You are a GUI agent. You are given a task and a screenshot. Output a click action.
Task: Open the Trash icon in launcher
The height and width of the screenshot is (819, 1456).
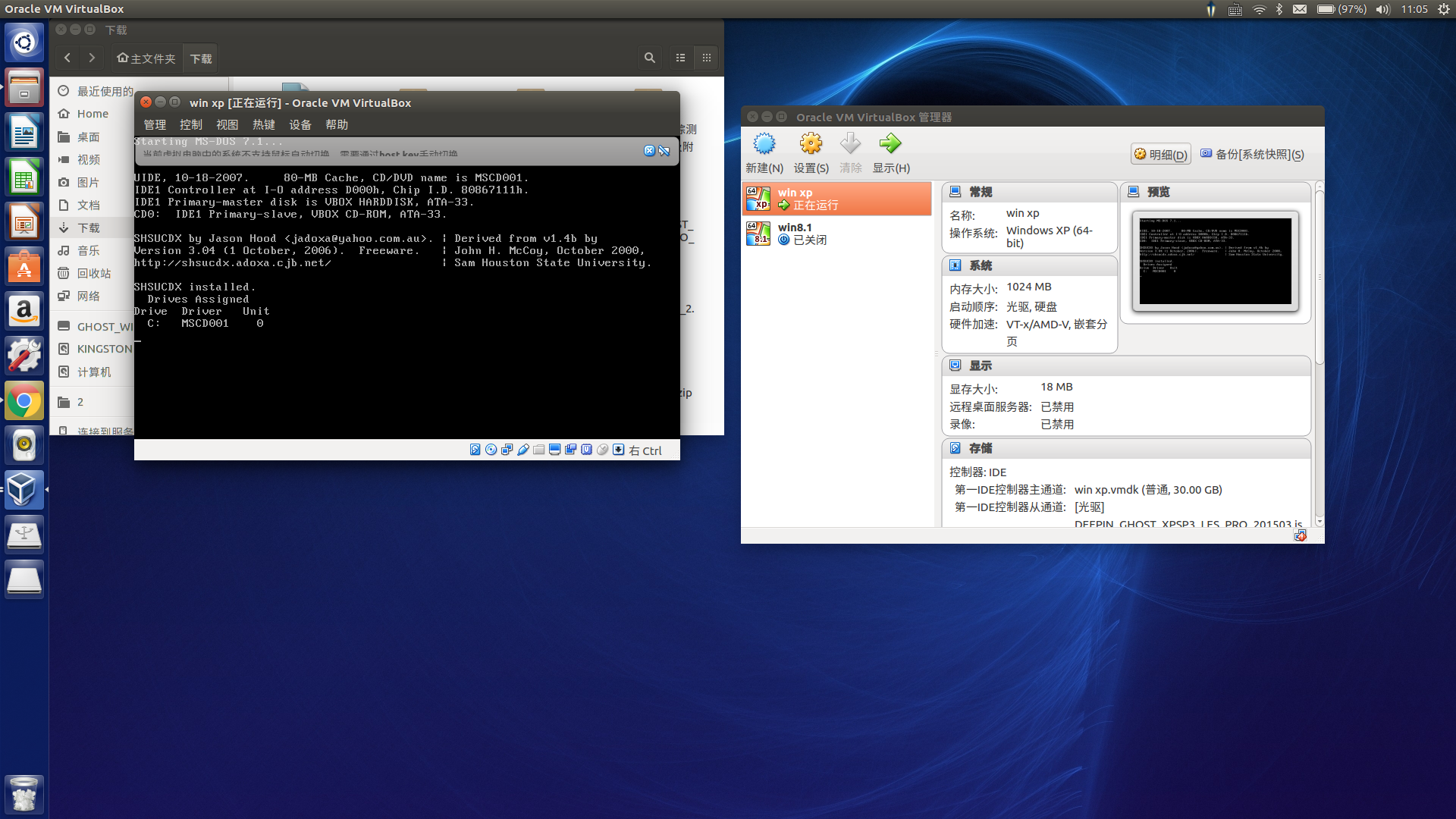pyautogui.click(x=24, y=794)
